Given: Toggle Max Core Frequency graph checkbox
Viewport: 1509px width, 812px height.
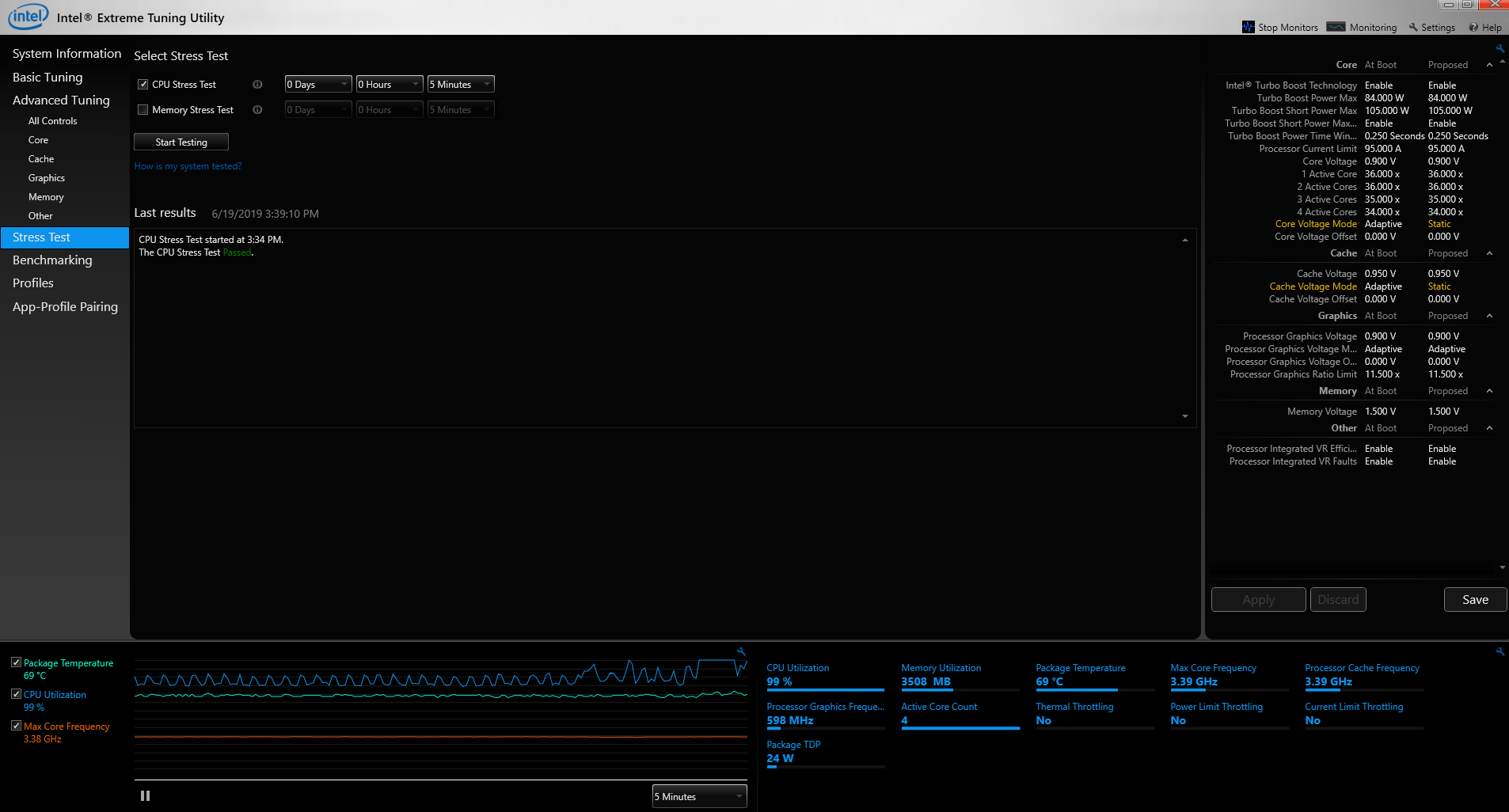Looking at the screenshot, I should (x=16, y=725).
